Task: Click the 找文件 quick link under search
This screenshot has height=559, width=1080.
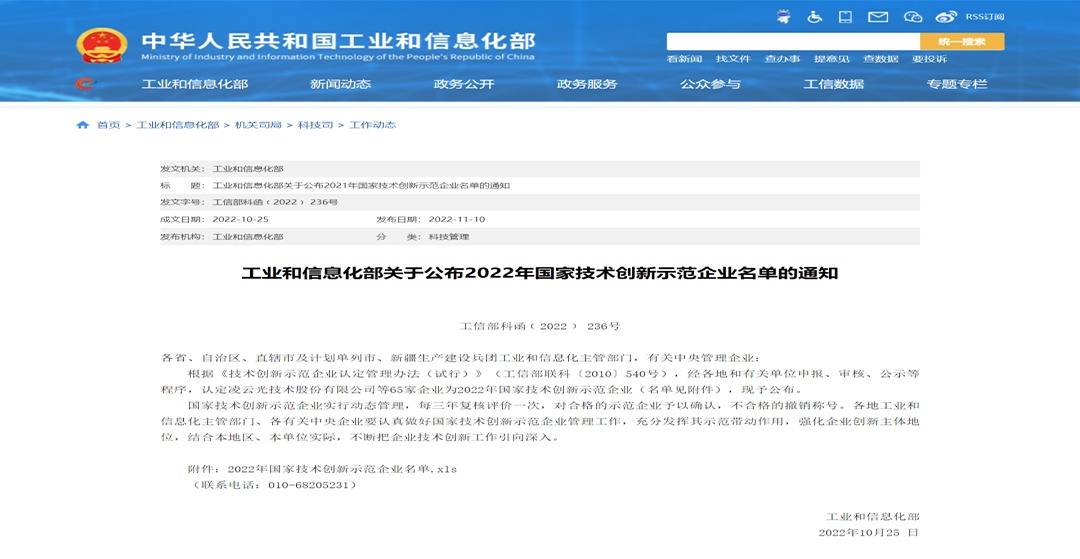Action: (733, 59)
